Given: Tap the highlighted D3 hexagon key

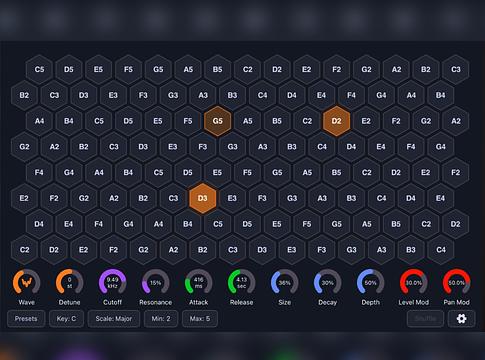Looking at the screenshot, I should (203, 198).
